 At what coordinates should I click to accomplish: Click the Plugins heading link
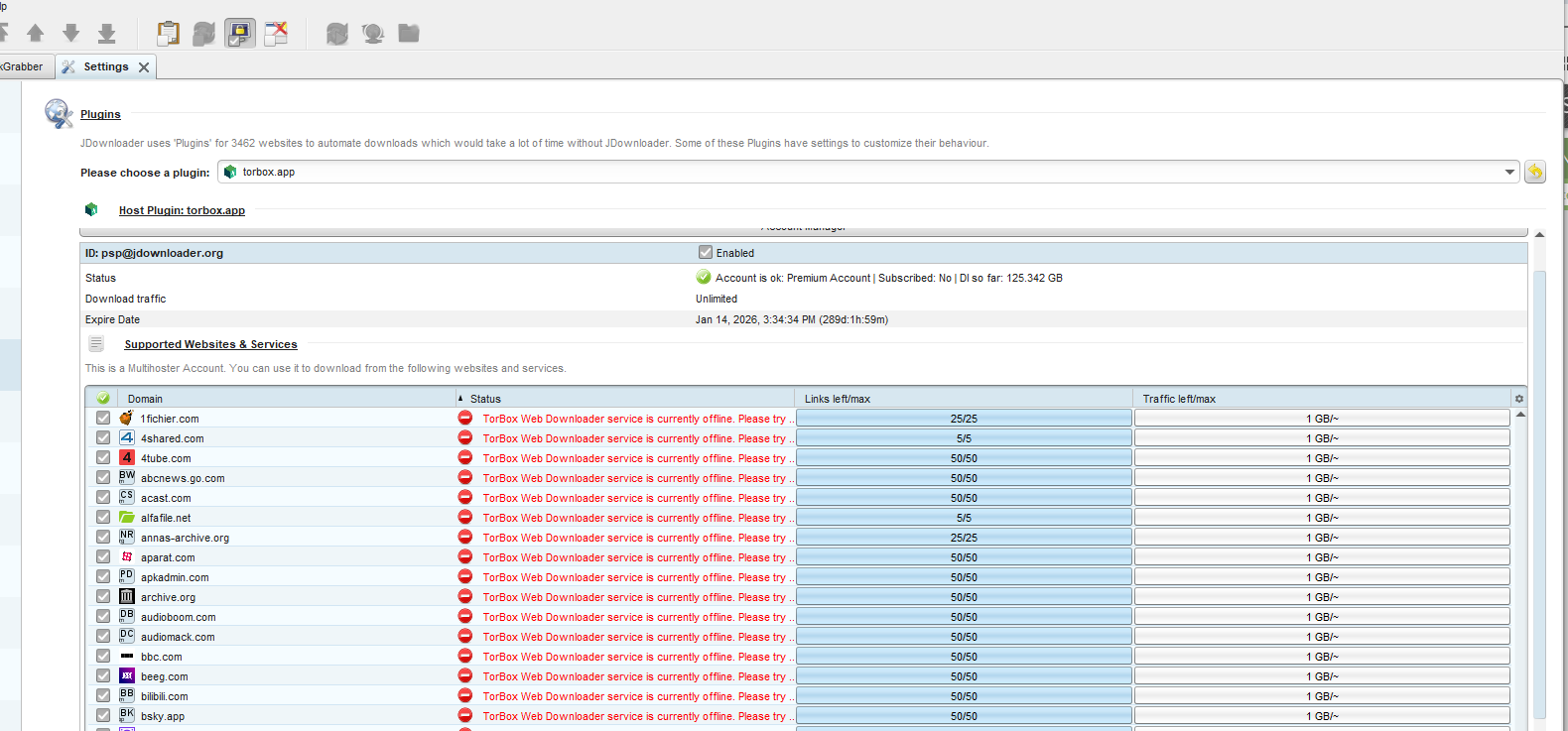pos(100,114)
